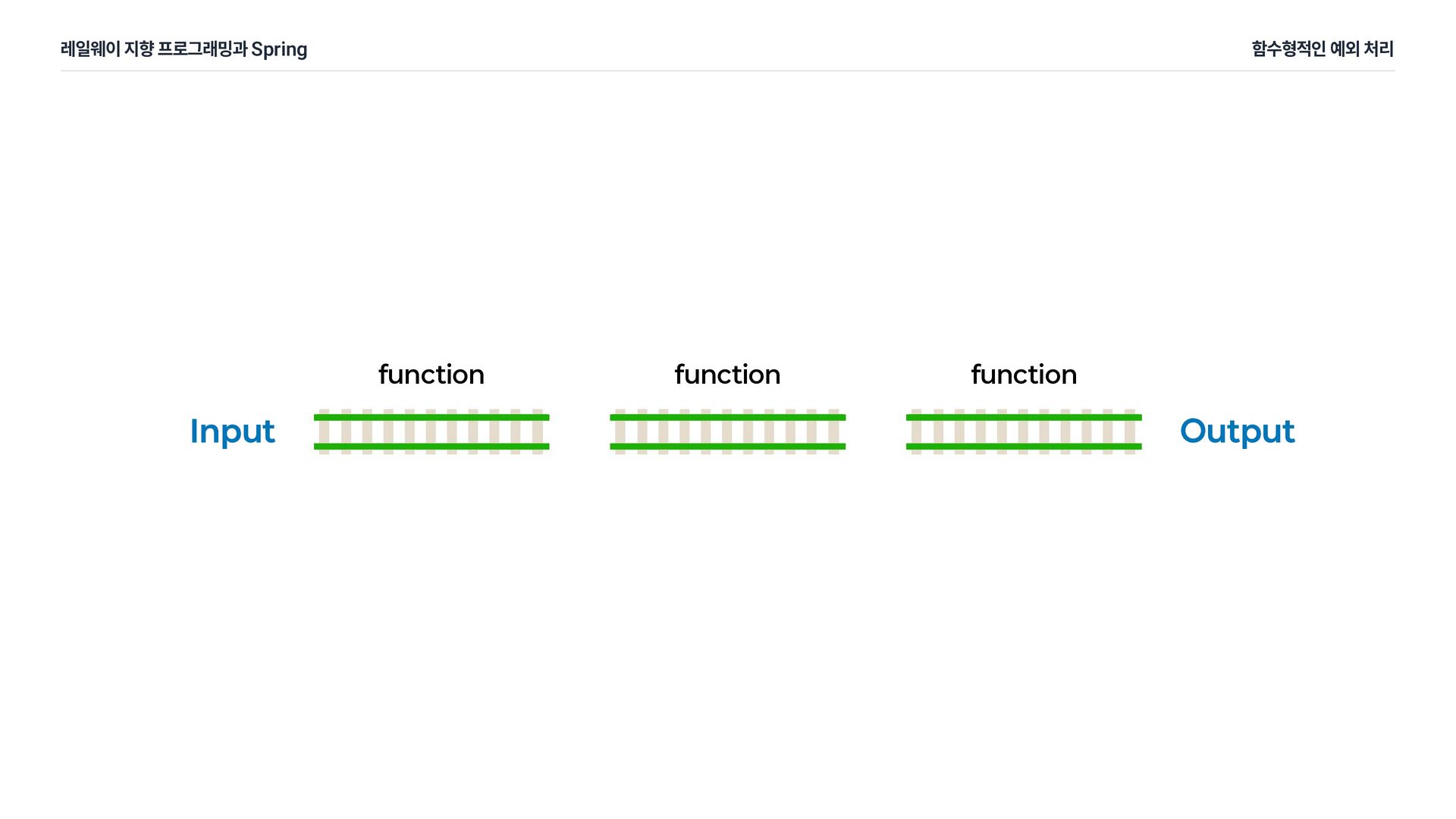Click the blue Input label

[232, 432]
